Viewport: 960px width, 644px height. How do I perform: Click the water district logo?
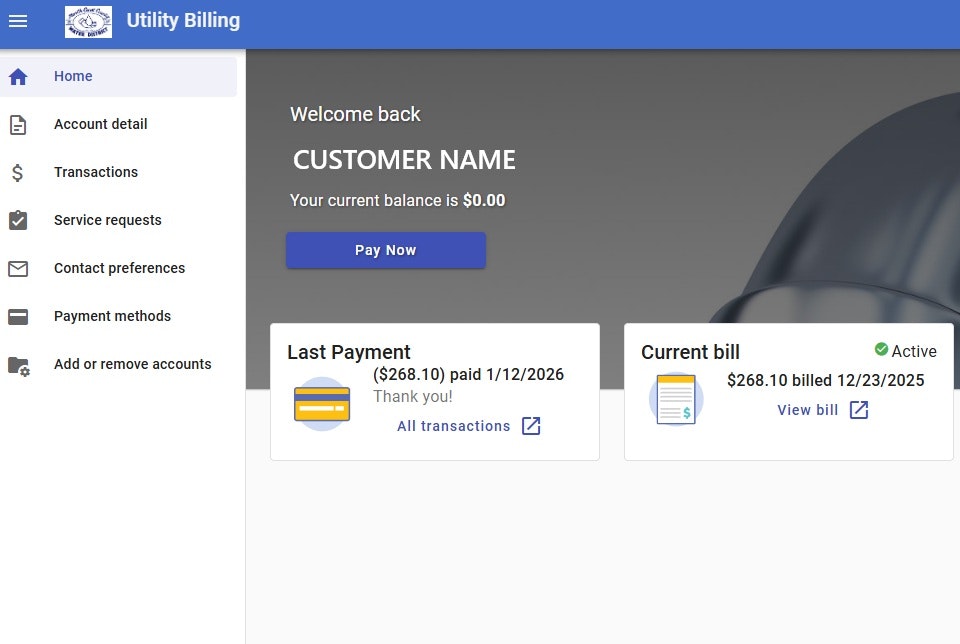click(87, 20)
